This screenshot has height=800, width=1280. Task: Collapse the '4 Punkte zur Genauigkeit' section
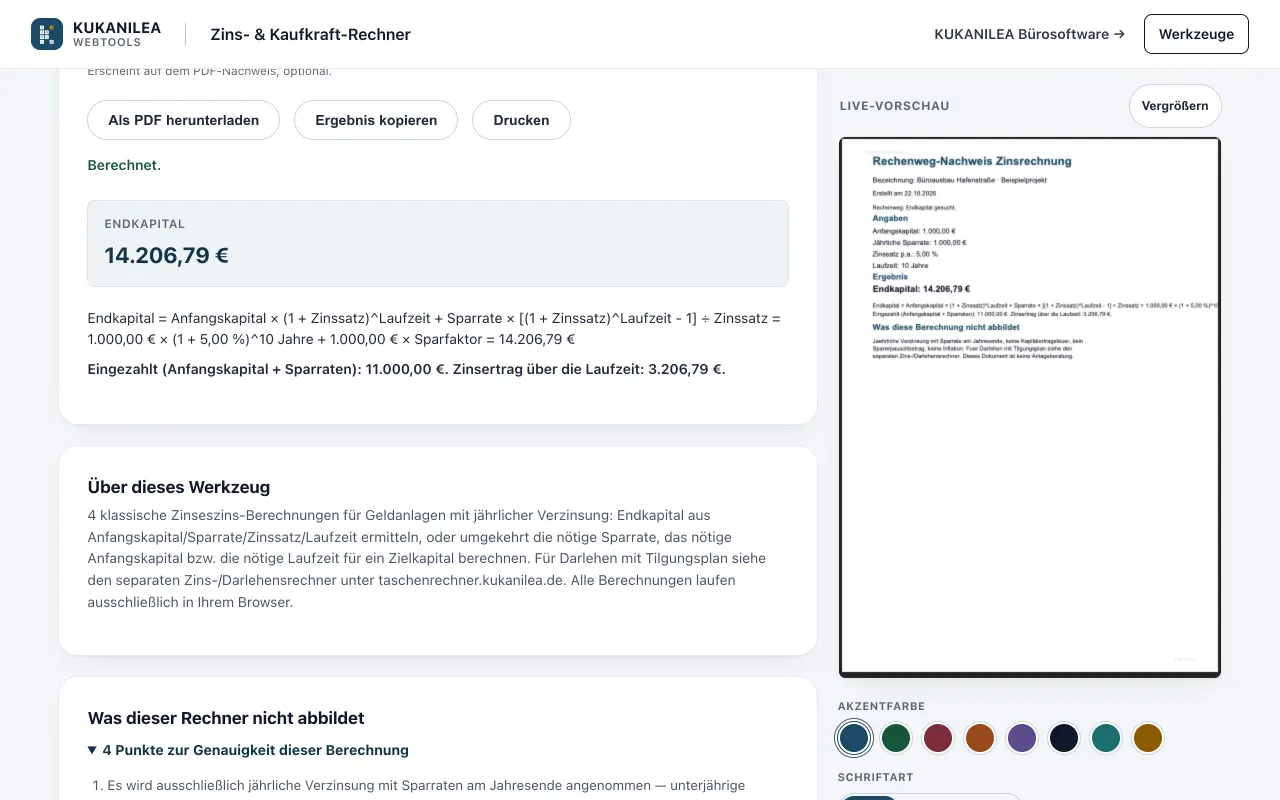tap(248, 750)
